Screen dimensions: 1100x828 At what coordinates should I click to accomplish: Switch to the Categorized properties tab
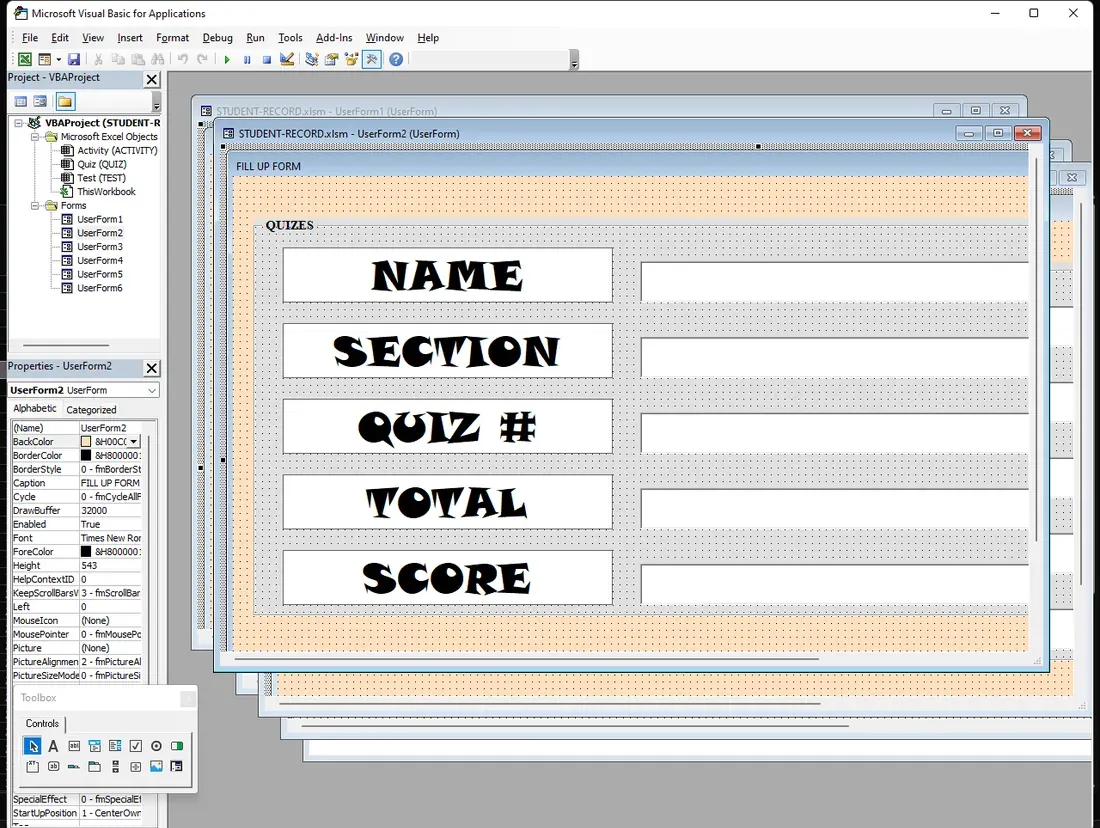pos(91,410)
